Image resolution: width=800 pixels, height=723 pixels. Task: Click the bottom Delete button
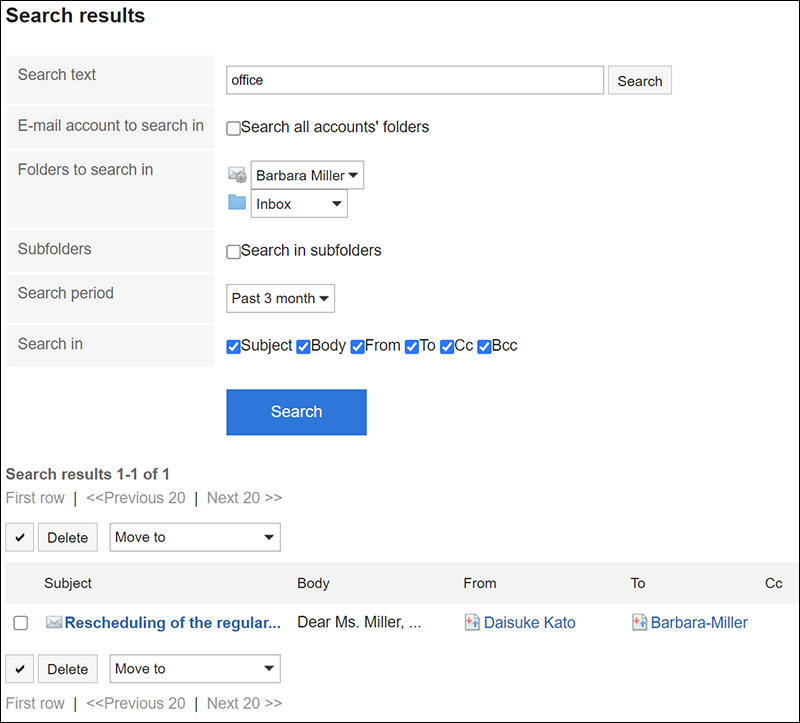pyautogui.click(x=68, y=669)
